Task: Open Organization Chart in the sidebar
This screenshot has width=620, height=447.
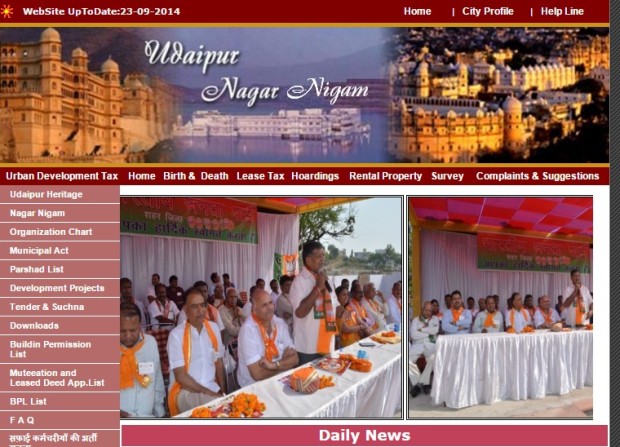Action: pos(60,232)
